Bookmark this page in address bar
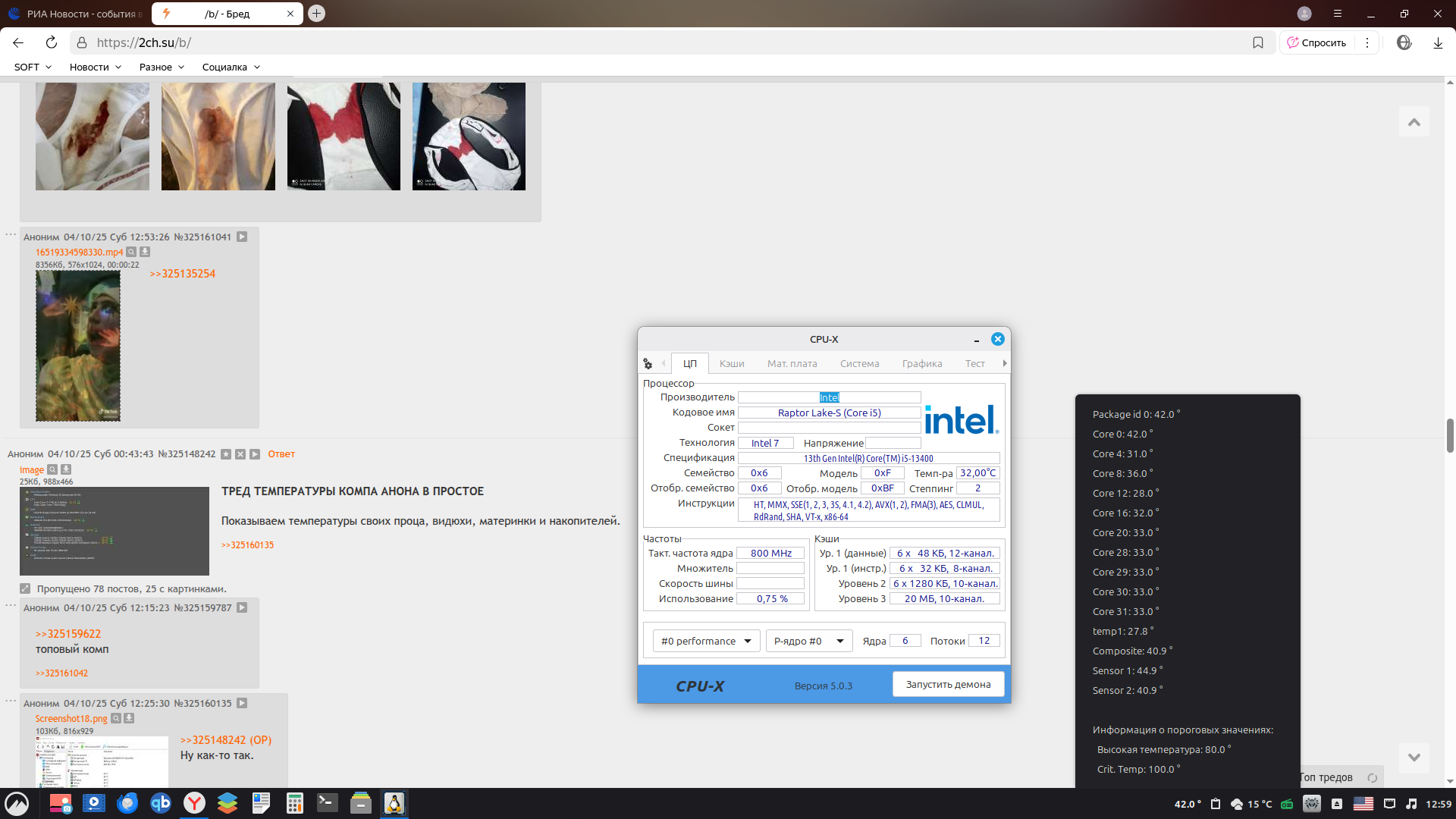The width and height of the screenshot is (1456, 819). point(1258,42)
